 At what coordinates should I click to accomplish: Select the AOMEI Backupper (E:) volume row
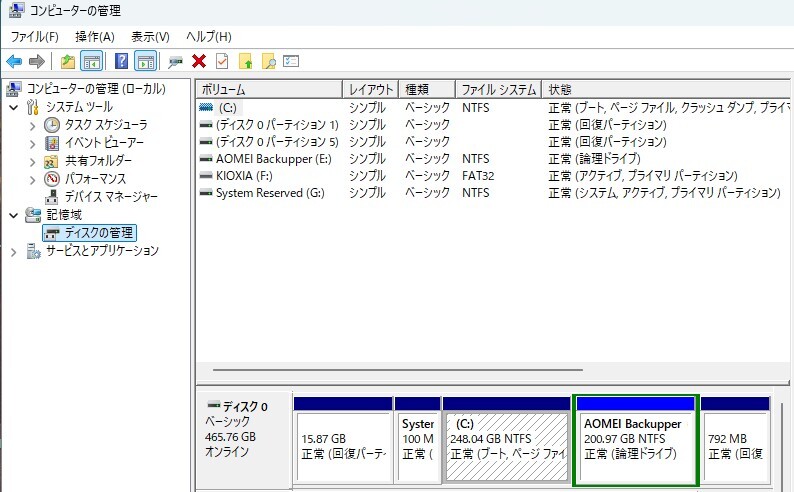point(493,159)
